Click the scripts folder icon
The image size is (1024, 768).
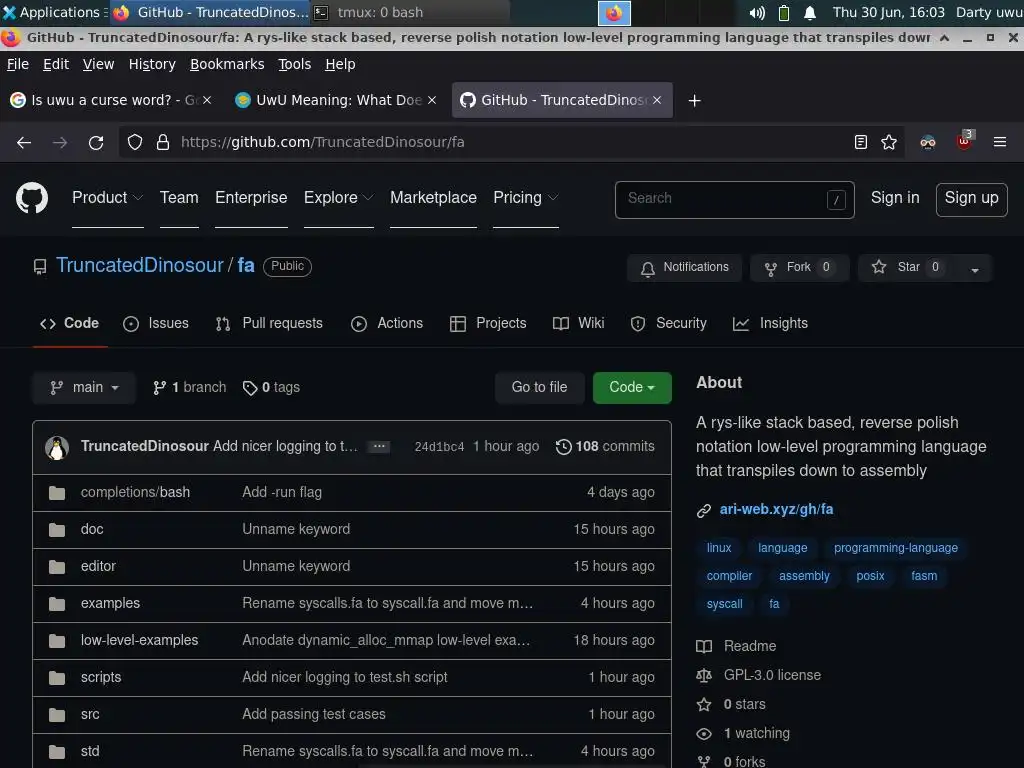click(57, 678)
